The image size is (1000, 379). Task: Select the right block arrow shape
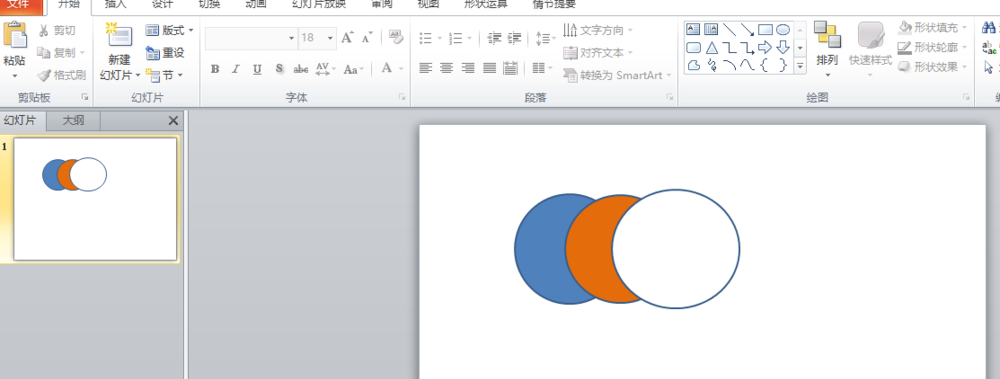[x=765, y=47]
